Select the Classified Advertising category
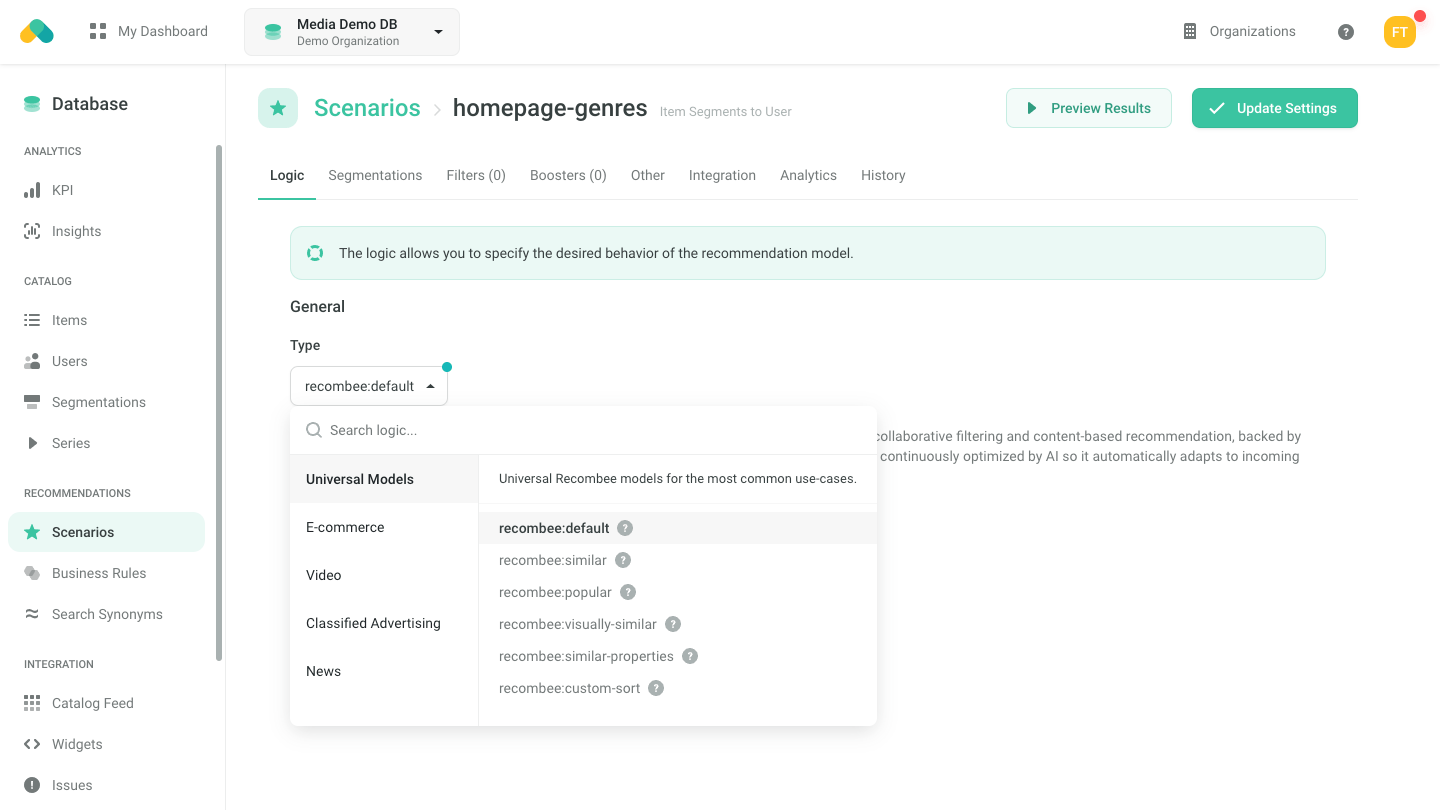 click(384, 623)
